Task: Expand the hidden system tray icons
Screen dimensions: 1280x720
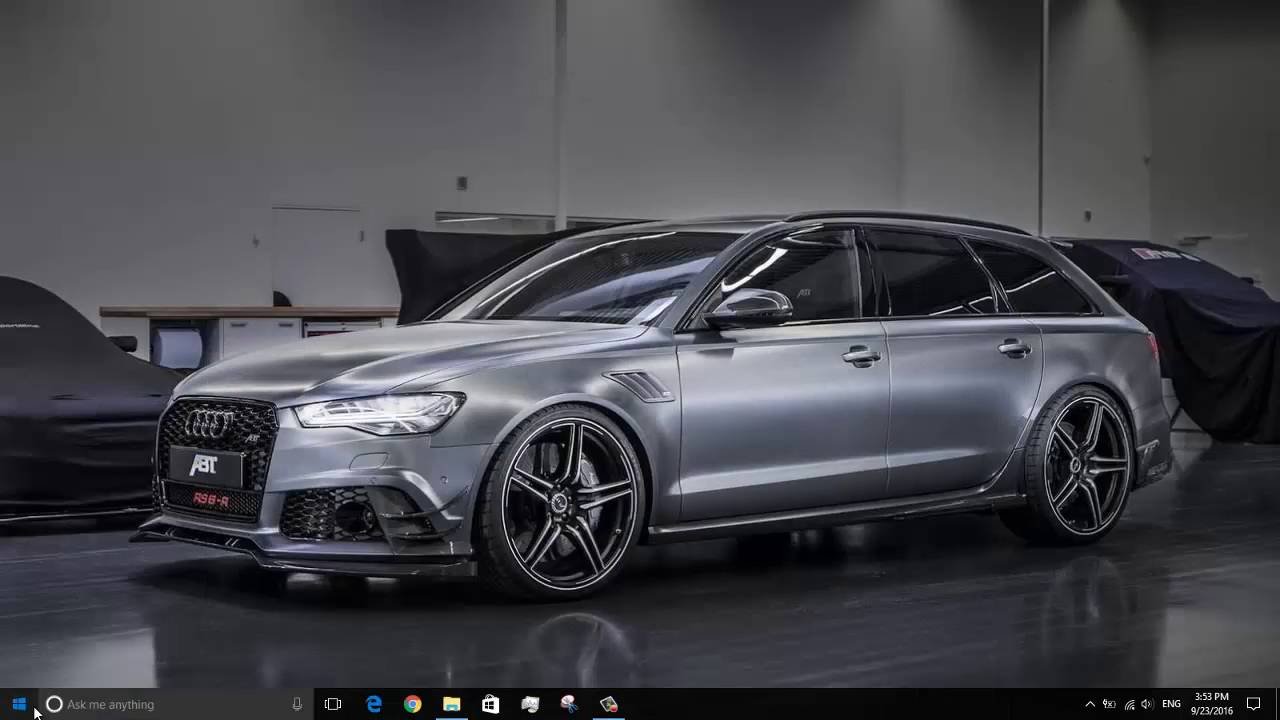Action: click(1090, 704)
